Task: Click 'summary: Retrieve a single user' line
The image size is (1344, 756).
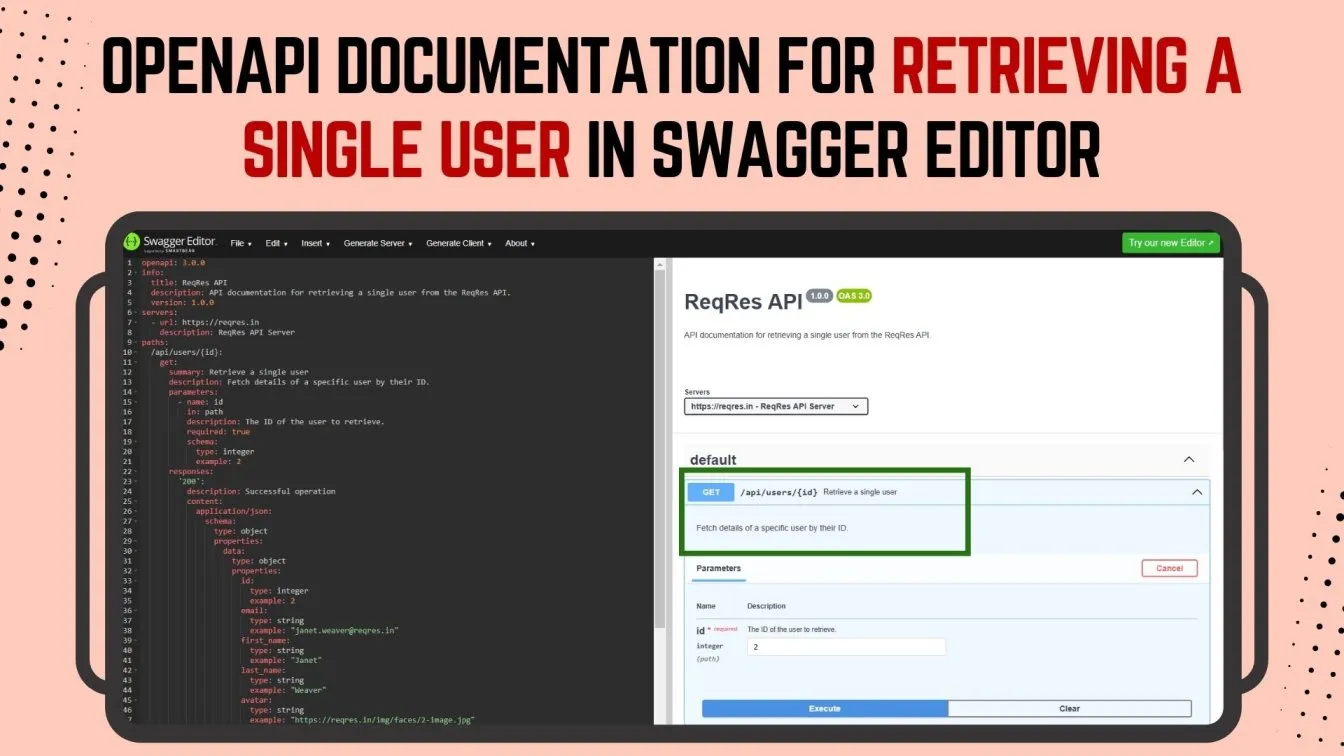Action: click(x=239, y=372)
